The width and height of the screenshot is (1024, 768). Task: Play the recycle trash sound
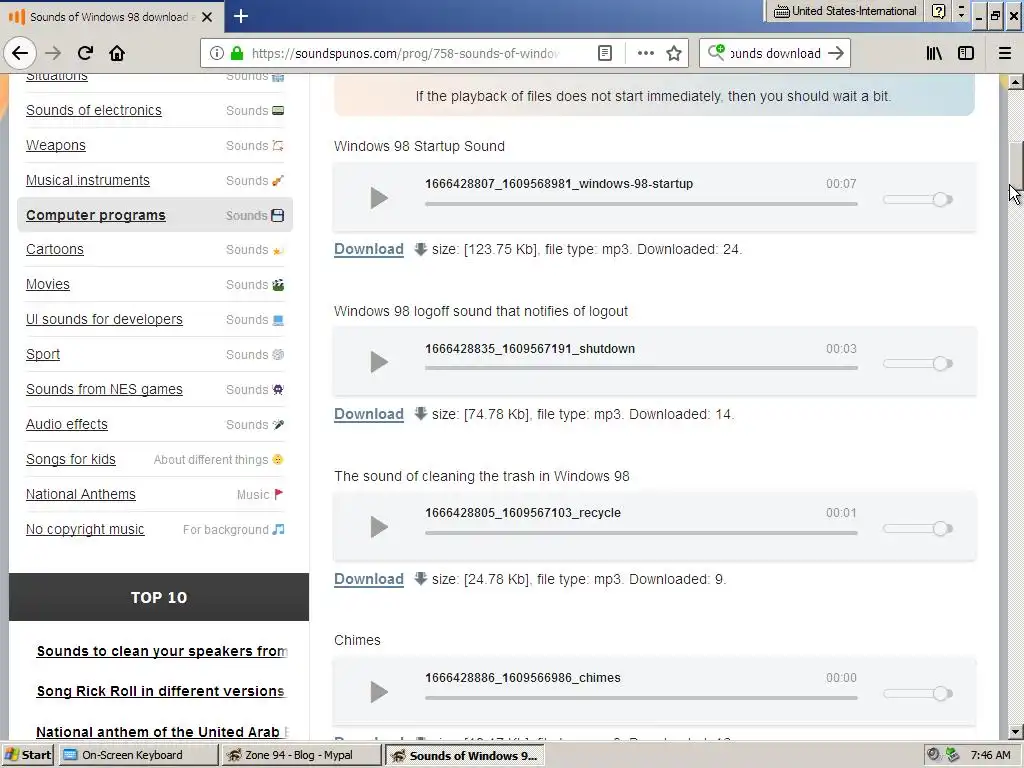pyautogui.click(x=379, y=527)
